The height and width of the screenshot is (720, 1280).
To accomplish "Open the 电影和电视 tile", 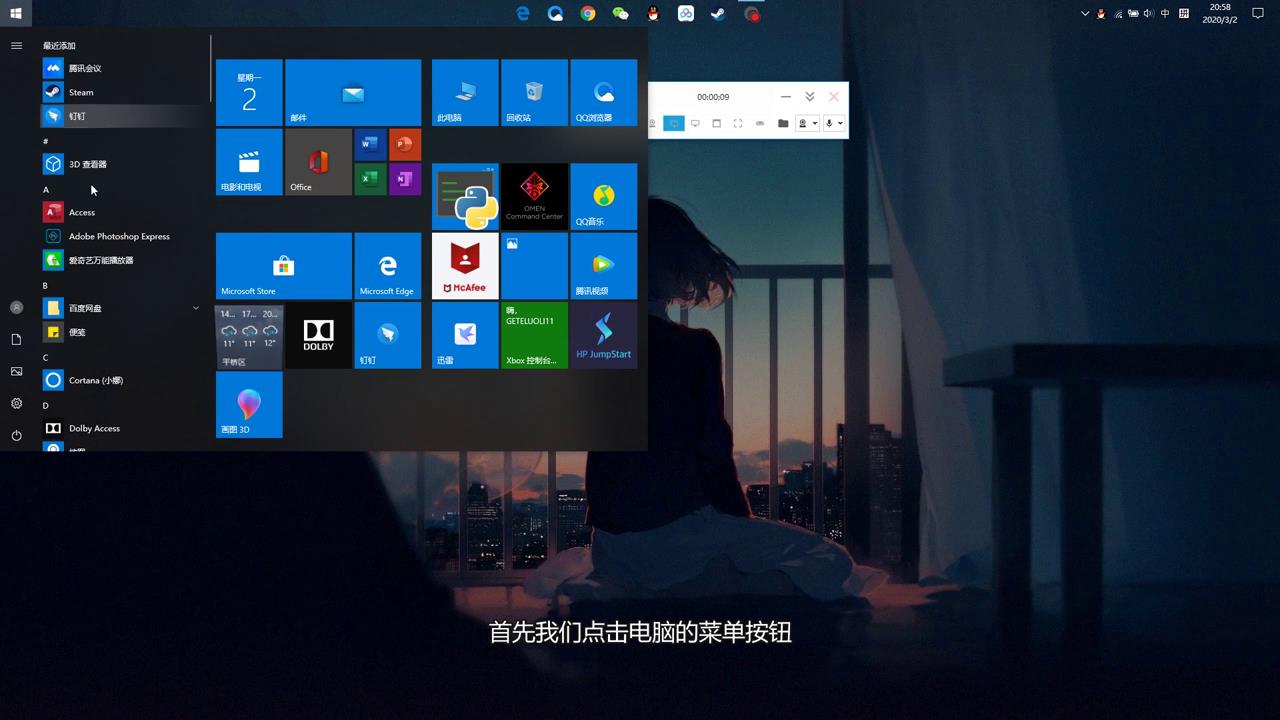I will [x=249, y=162].
